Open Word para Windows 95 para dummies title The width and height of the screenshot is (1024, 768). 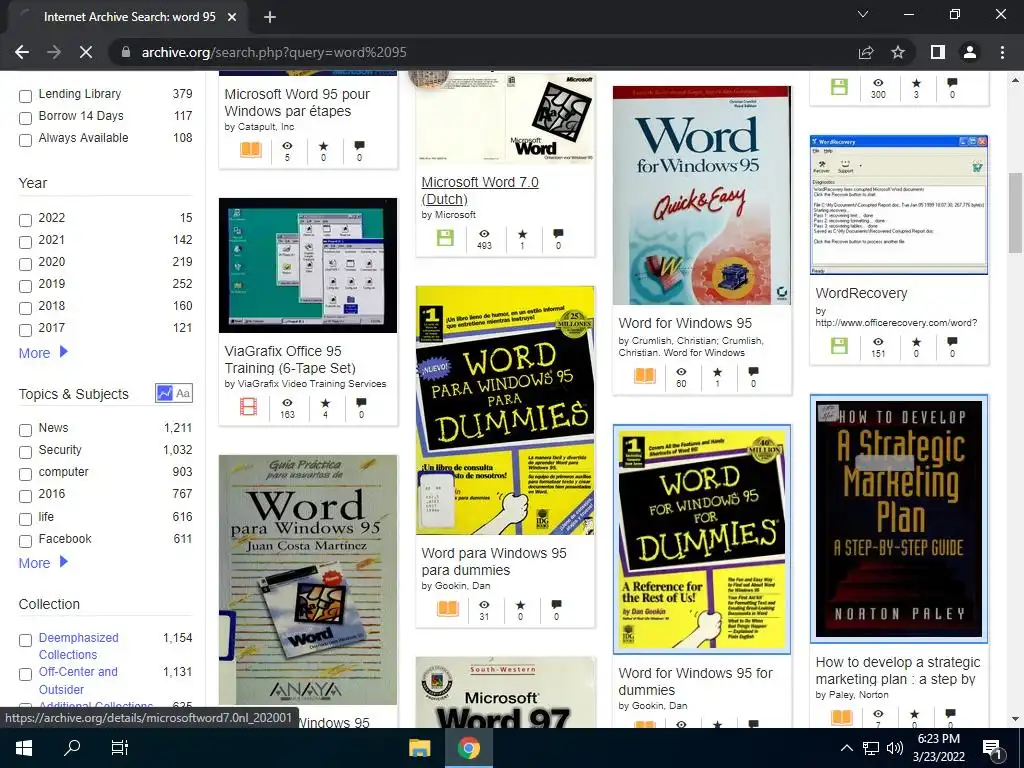494,561
